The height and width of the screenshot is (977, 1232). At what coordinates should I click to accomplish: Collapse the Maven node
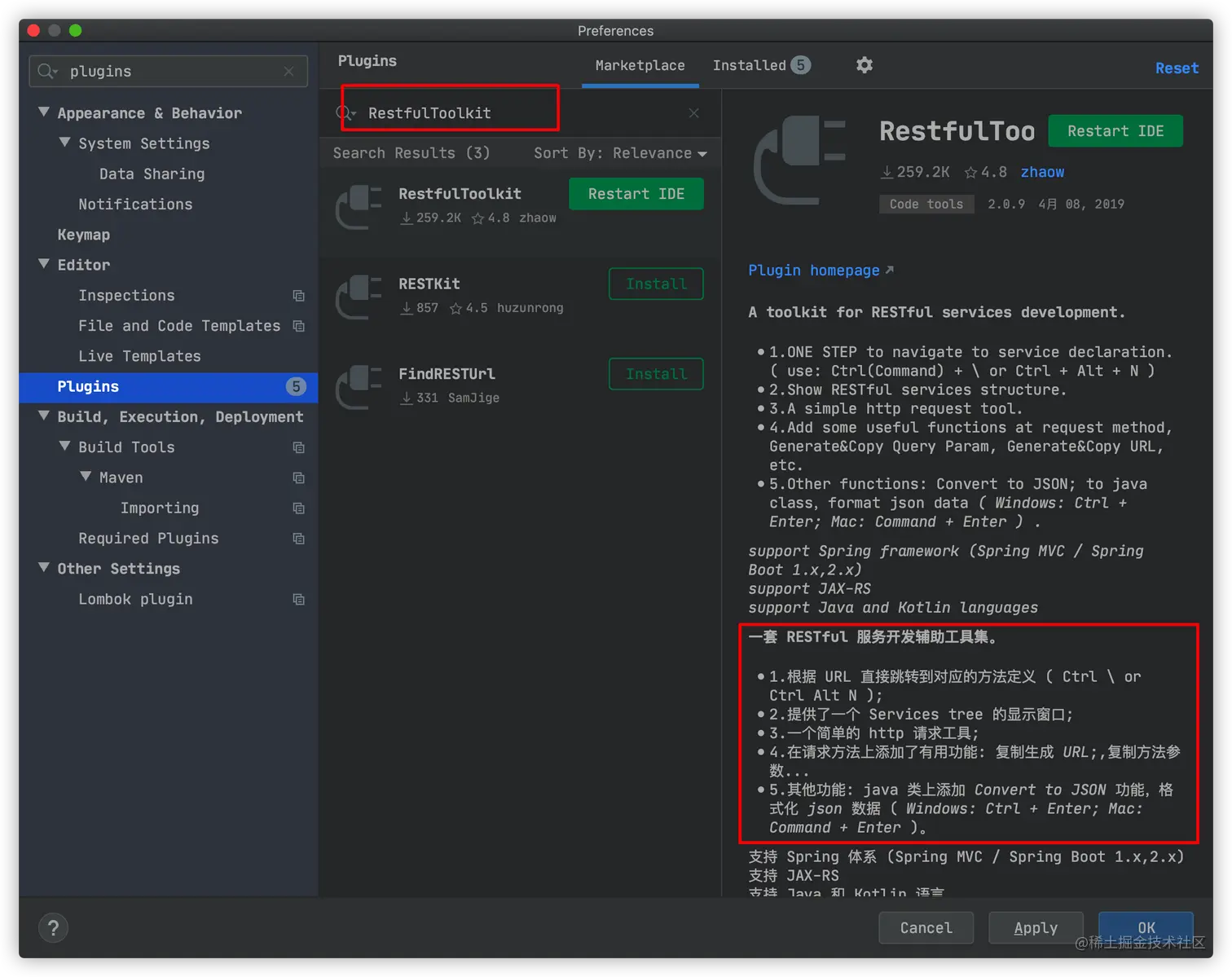86,476
